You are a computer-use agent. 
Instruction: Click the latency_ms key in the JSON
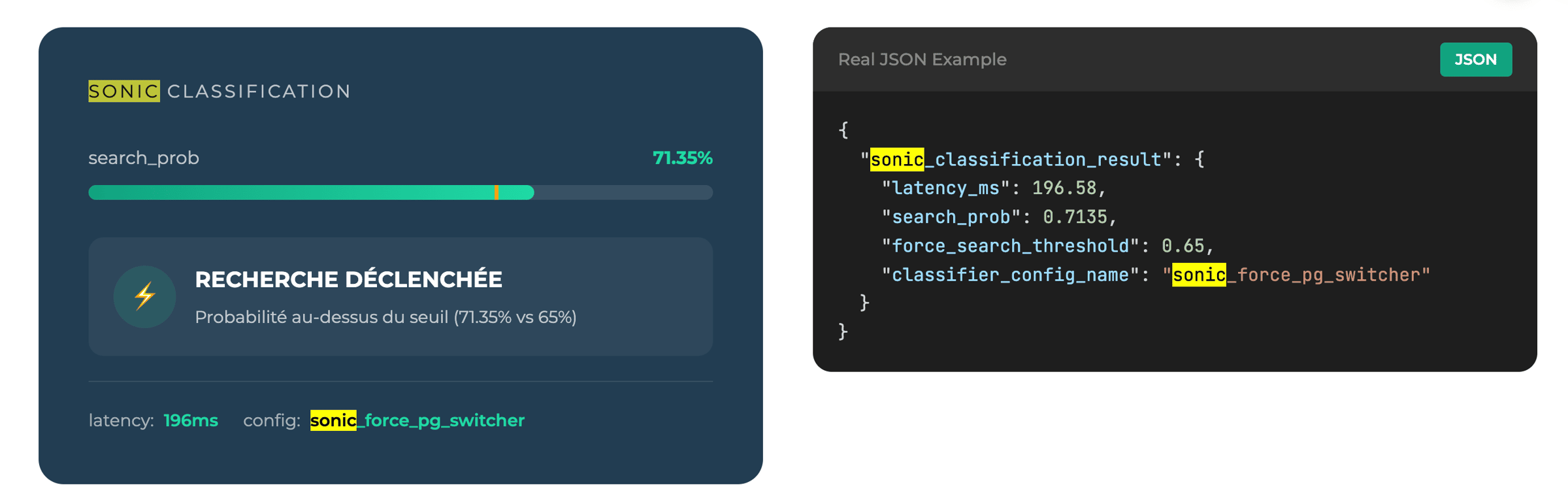click(945, 188)
